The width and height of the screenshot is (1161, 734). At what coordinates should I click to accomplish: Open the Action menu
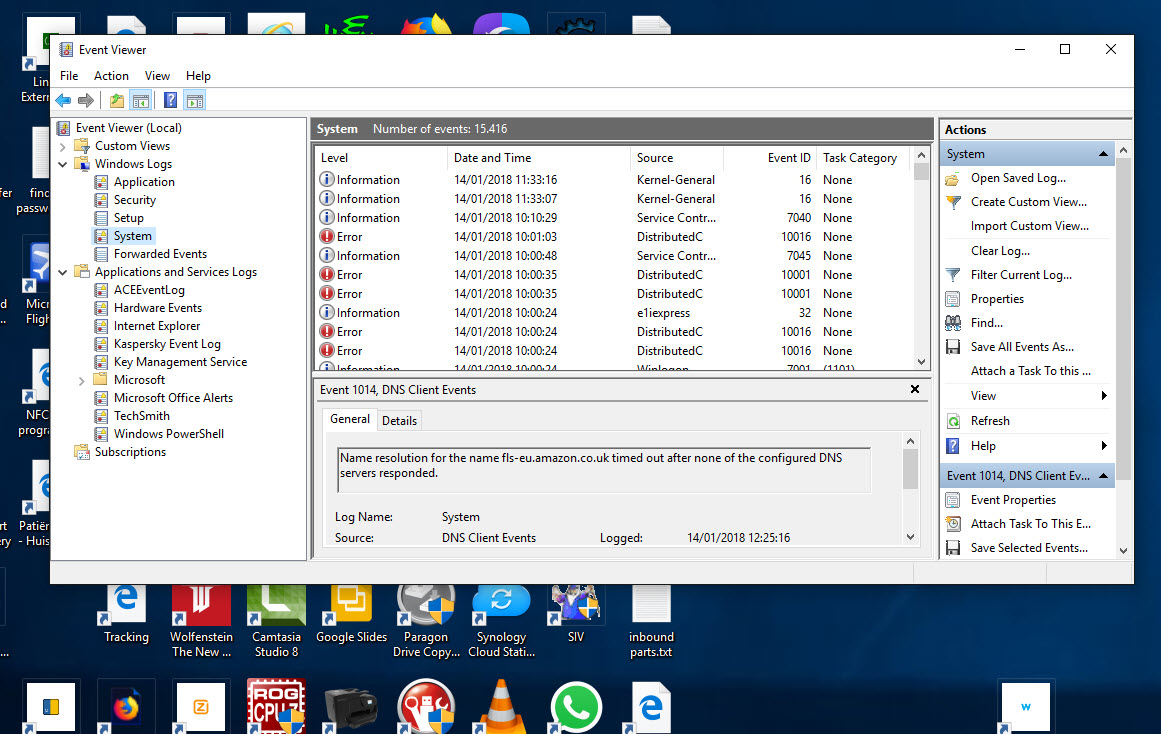click(x=111, y=76)
